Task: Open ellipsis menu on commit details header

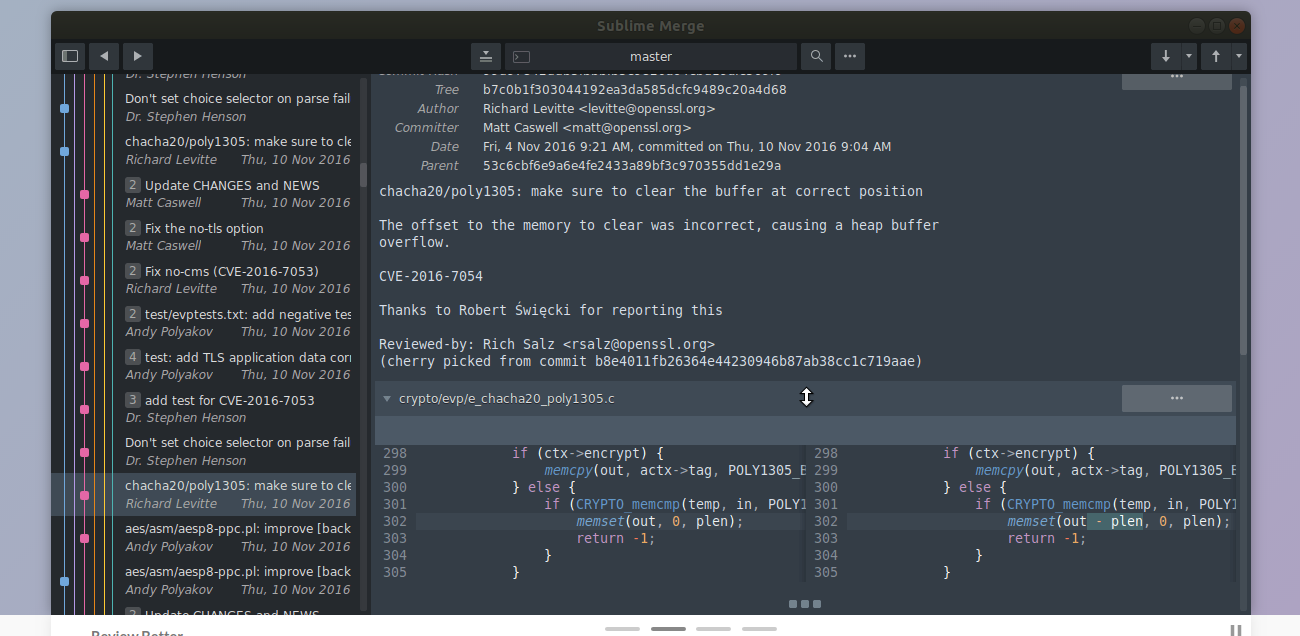Action: (x=1177, y=80)
